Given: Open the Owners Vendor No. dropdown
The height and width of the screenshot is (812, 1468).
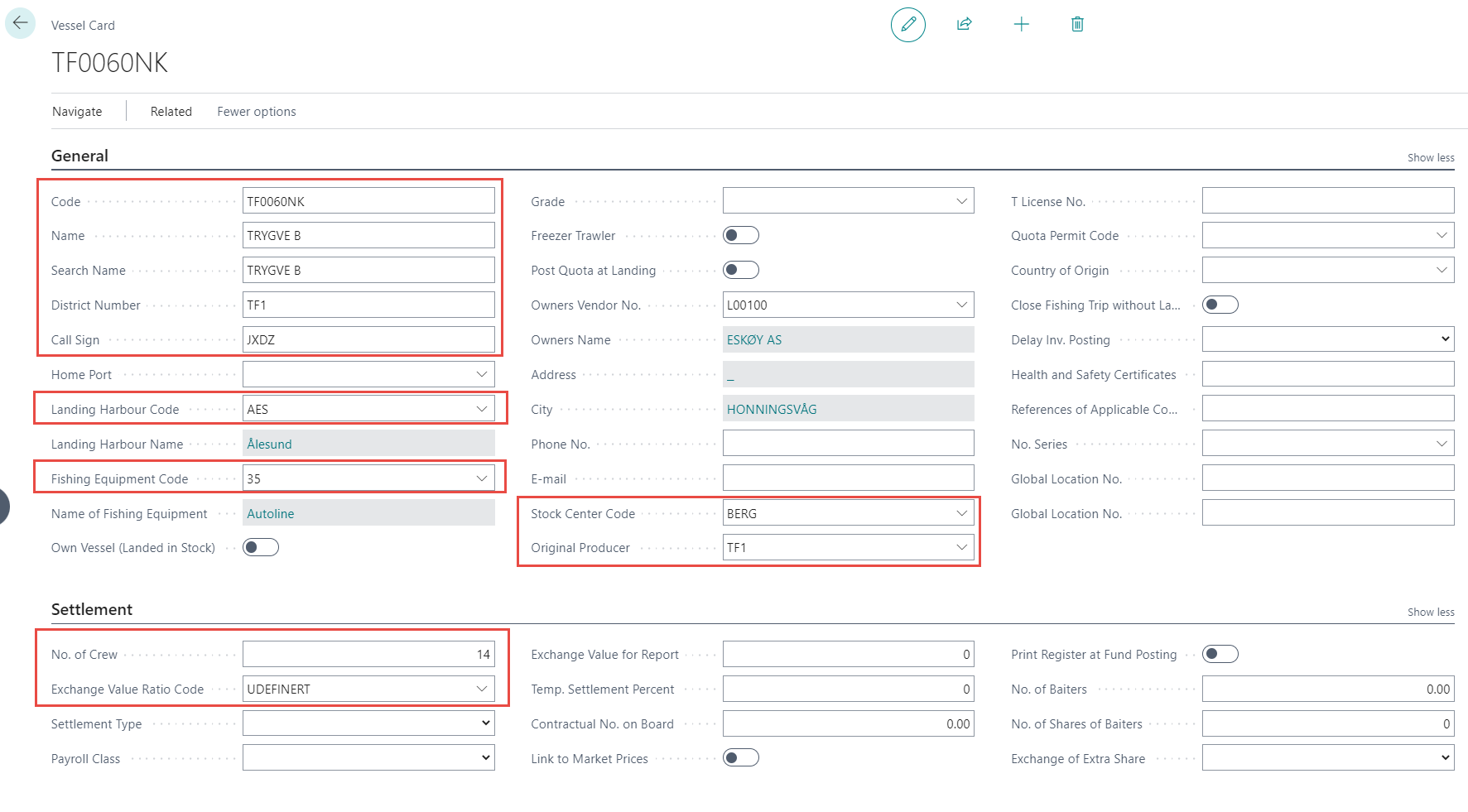Looking at the screenshot, I should coord(961,305).
